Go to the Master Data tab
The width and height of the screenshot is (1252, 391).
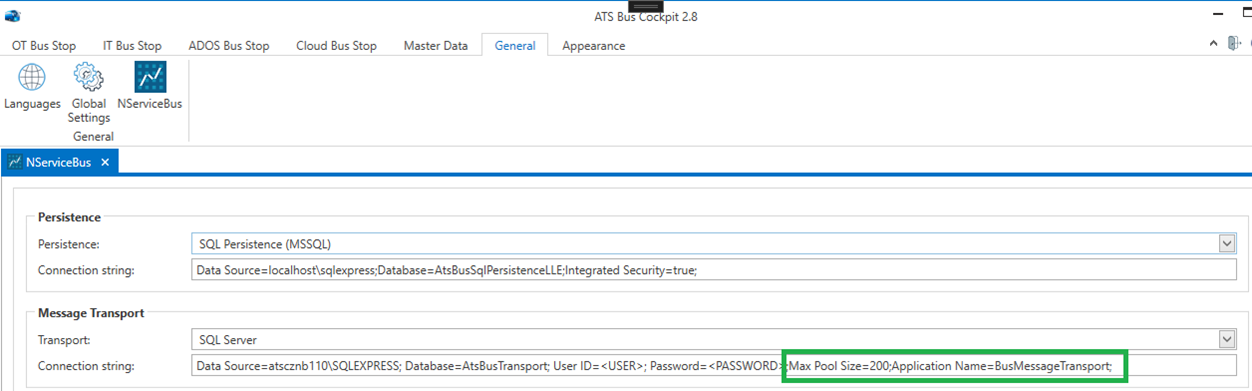[x=436, y=45]
